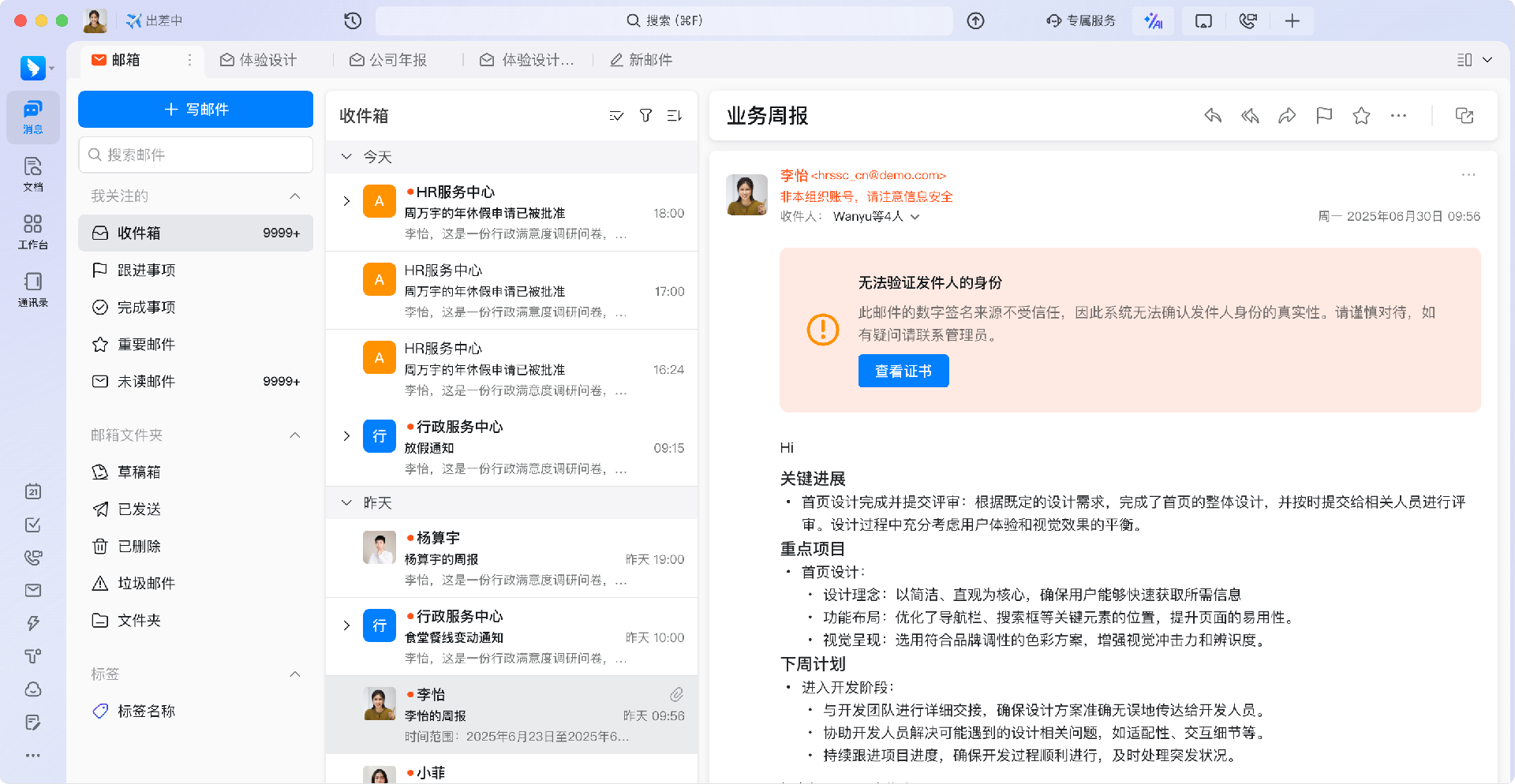Collapse the 我关注的 section
The image size is (1515, 784).
pos(295,196)
